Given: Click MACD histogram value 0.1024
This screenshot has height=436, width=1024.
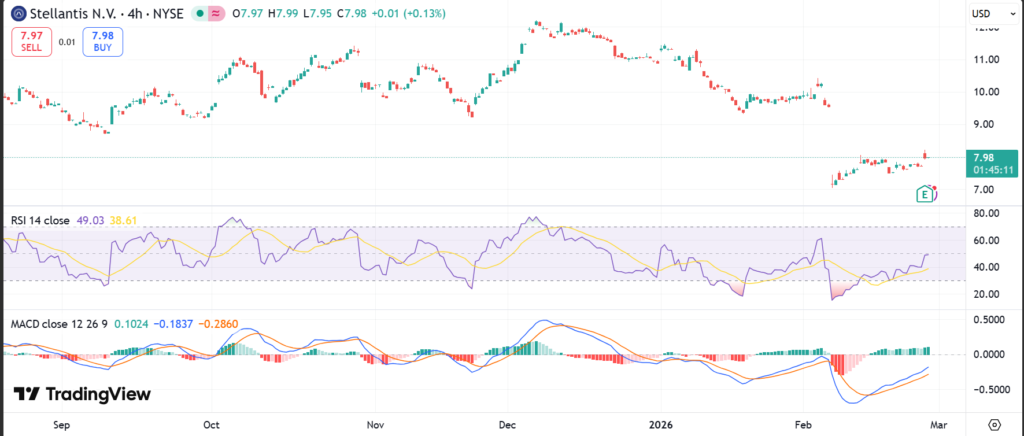Looking at the screenshot, I should (131, 324).
